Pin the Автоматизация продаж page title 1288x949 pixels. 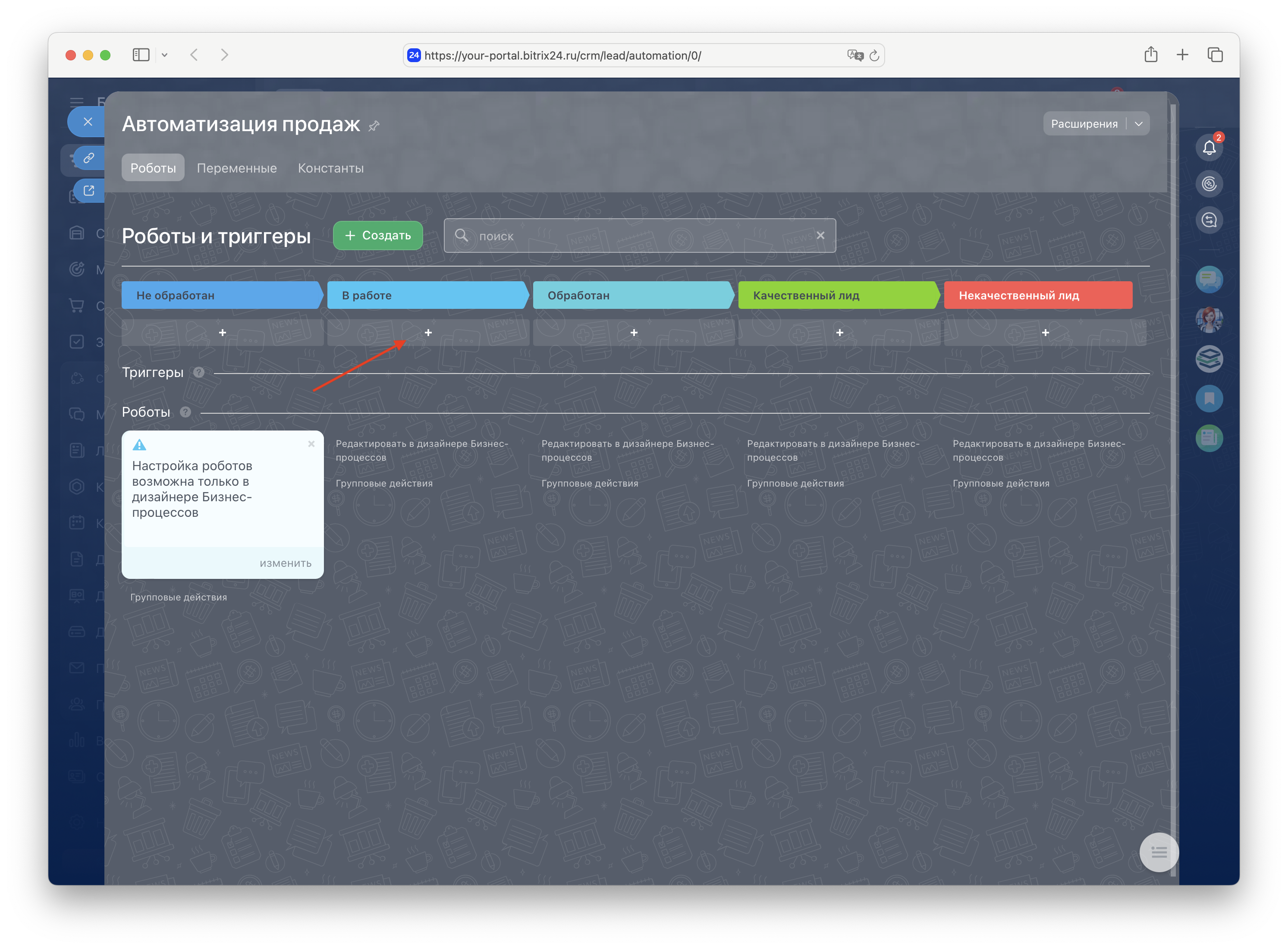tap(374, 126)
